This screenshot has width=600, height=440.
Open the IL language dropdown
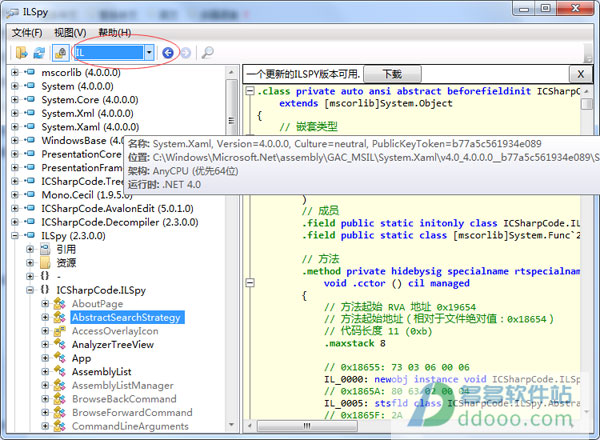click(149, 52)
